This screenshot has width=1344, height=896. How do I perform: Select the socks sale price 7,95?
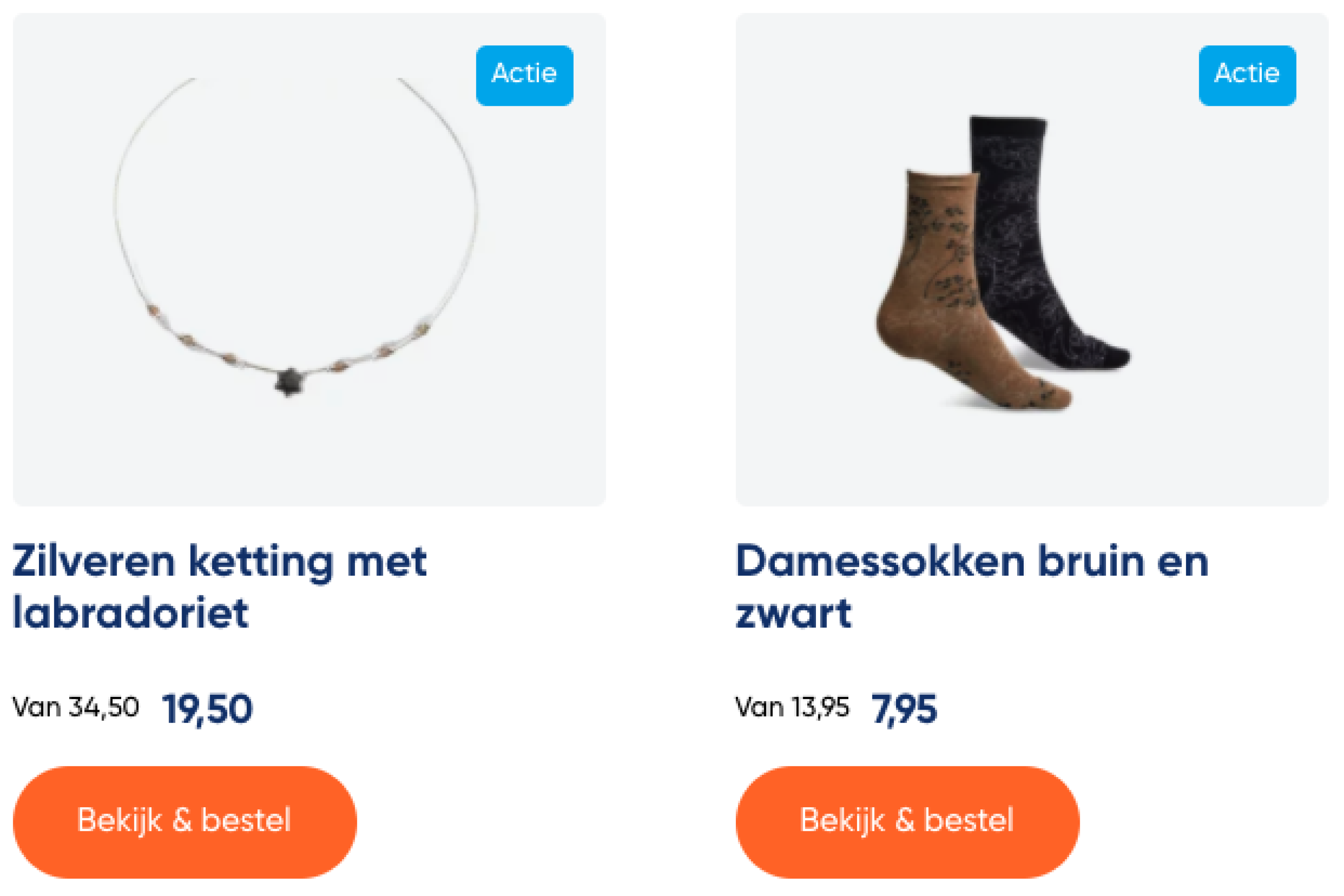click(904, 709)
